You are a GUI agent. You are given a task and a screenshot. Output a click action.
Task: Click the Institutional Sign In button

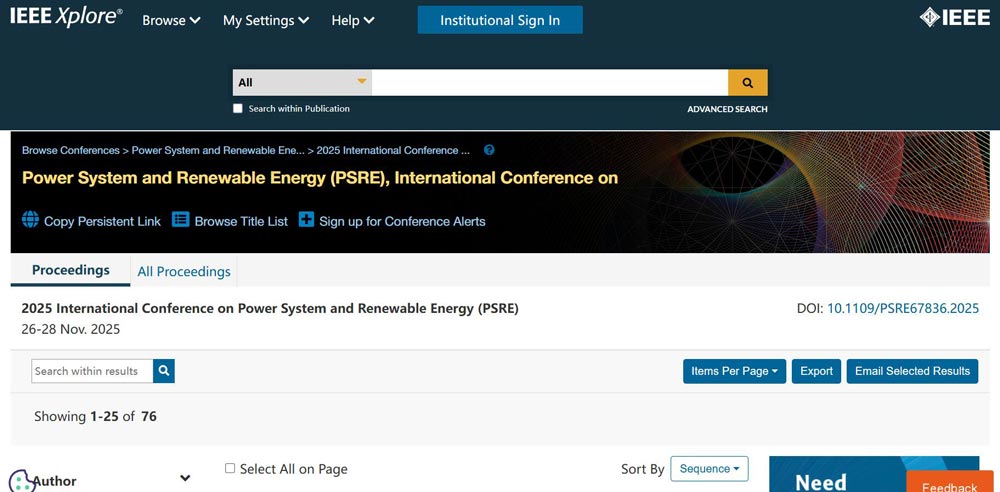coord(500,20)
